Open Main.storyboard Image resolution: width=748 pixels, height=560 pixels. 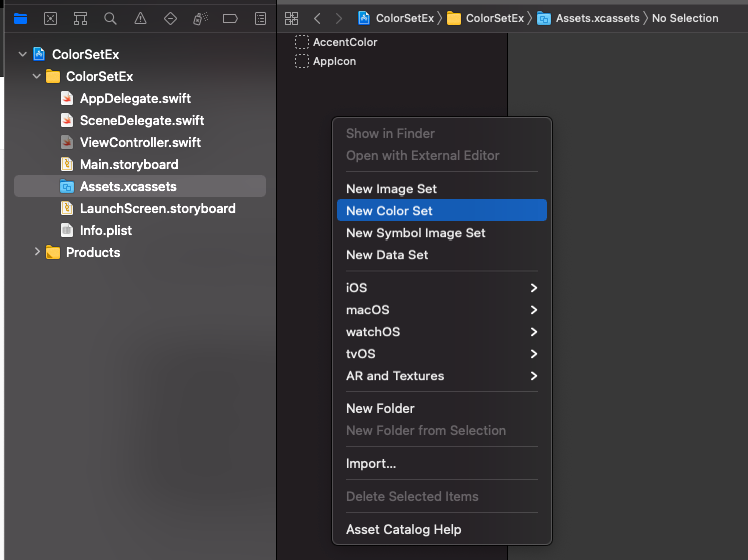[129, 164]
